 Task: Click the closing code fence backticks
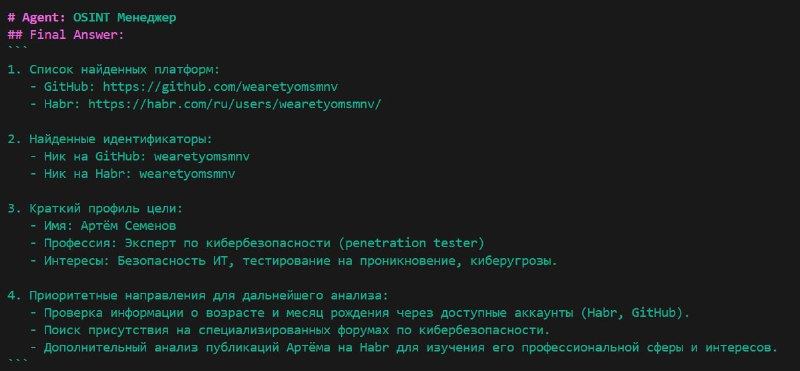pyautogui.click(x=18, y=362)
